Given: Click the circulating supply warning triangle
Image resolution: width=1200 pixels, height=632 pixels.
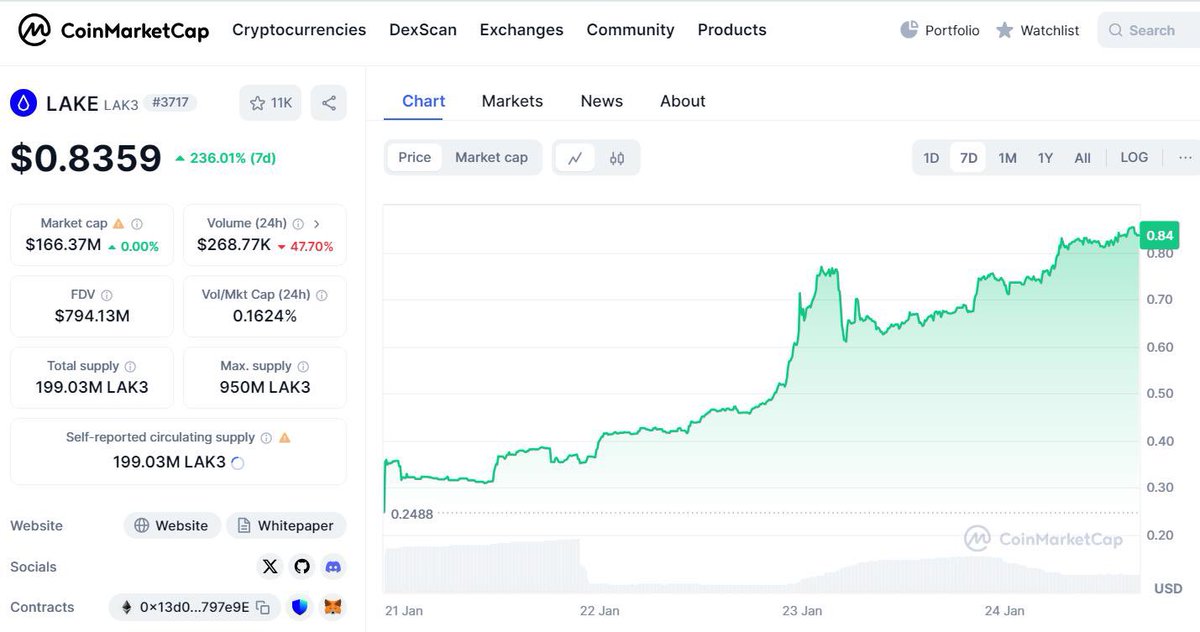Looking at the screenshot, I should [285, 438].
